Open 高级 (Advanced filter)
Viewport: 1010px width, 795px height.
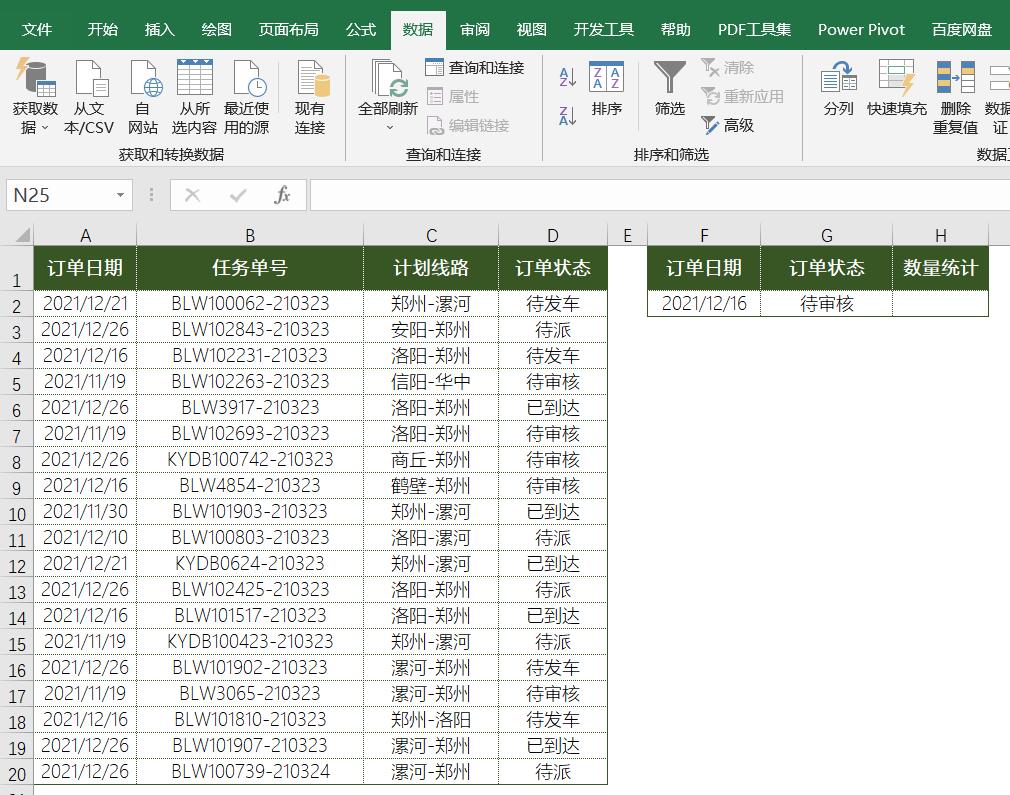(x=727, y=126)
